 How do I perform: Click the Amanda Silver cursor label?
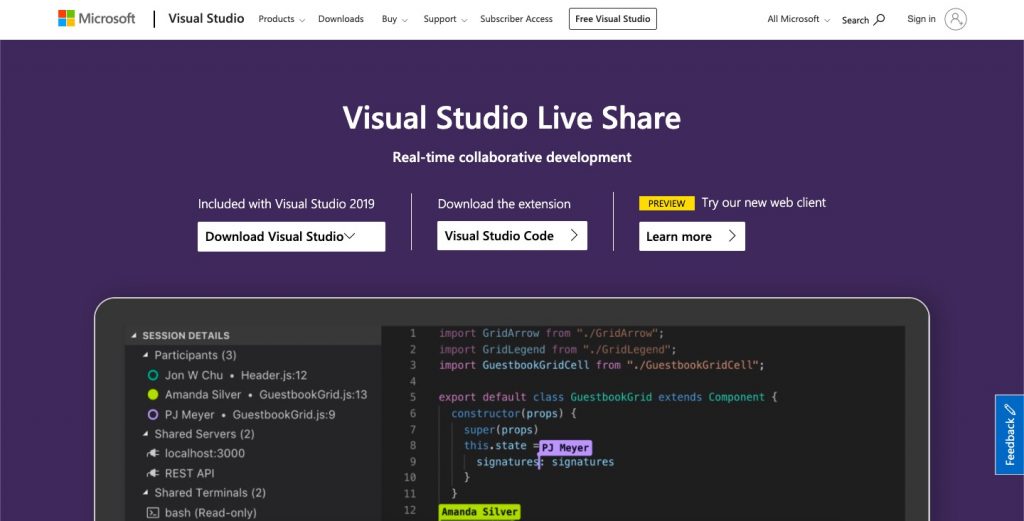(479, 512)
